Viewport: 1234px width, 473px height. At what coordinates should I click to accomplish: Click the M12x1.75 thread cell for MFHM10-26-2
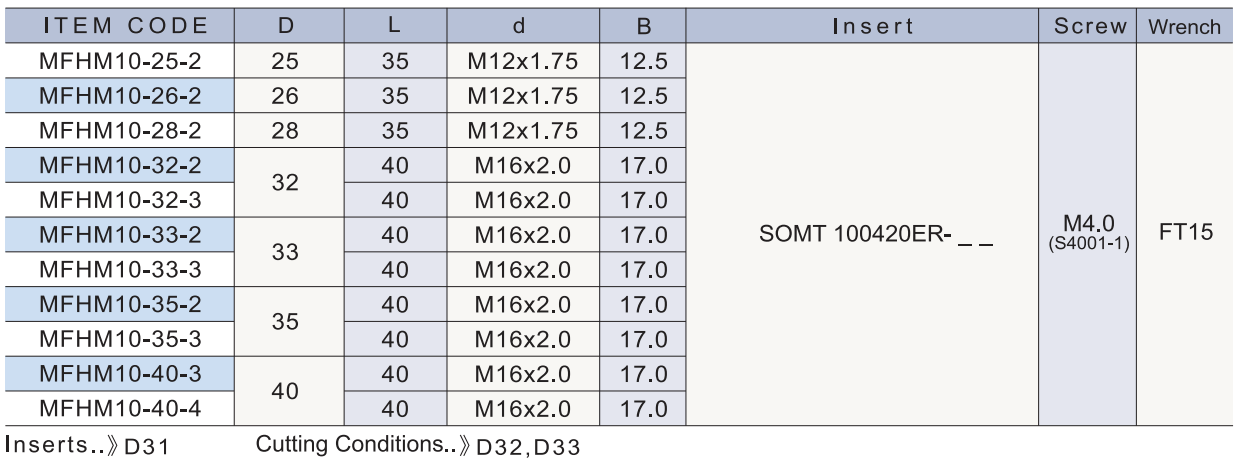(523, 96)
